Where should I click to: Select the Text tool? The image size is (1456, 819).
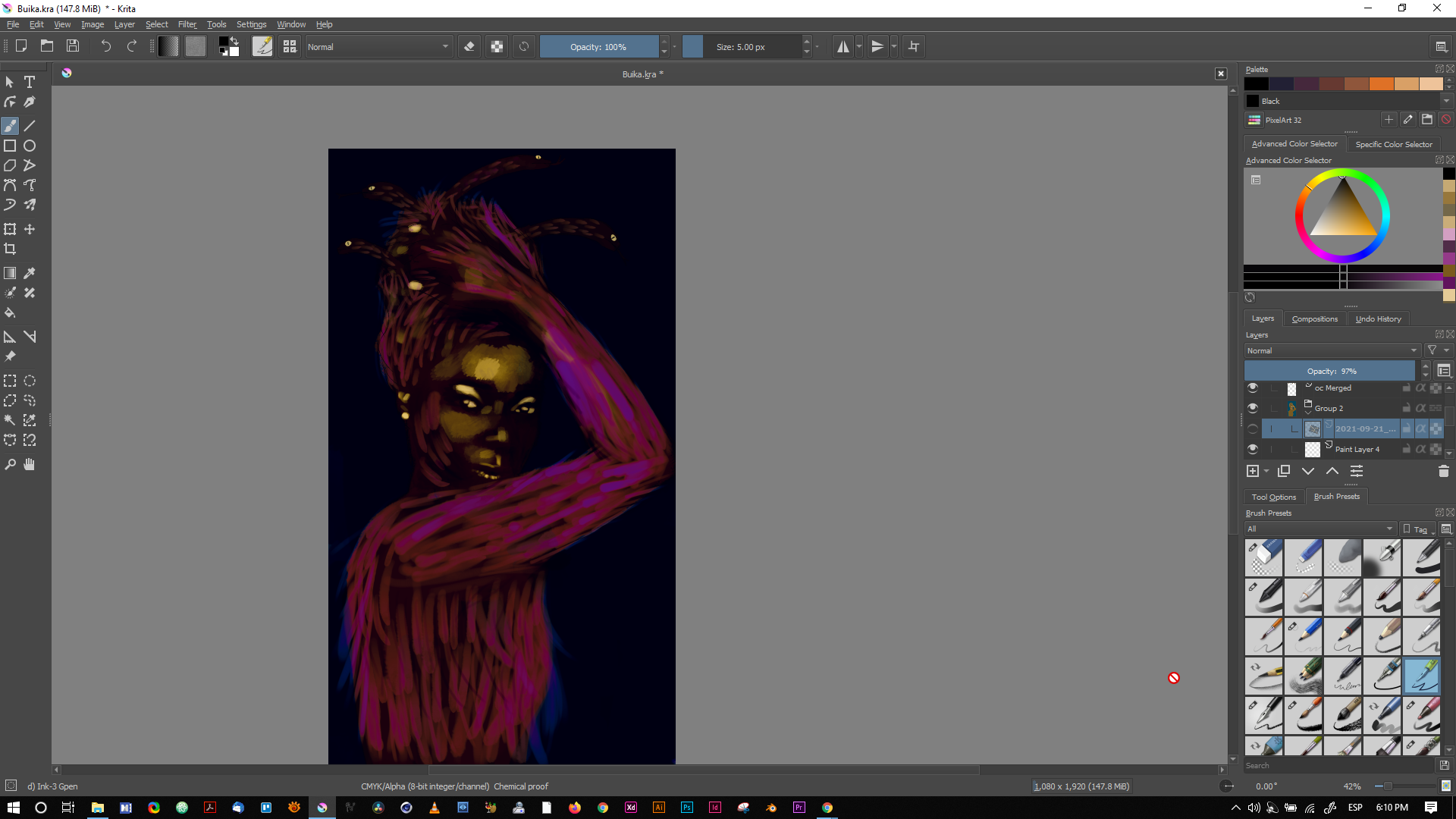[30, 82]
